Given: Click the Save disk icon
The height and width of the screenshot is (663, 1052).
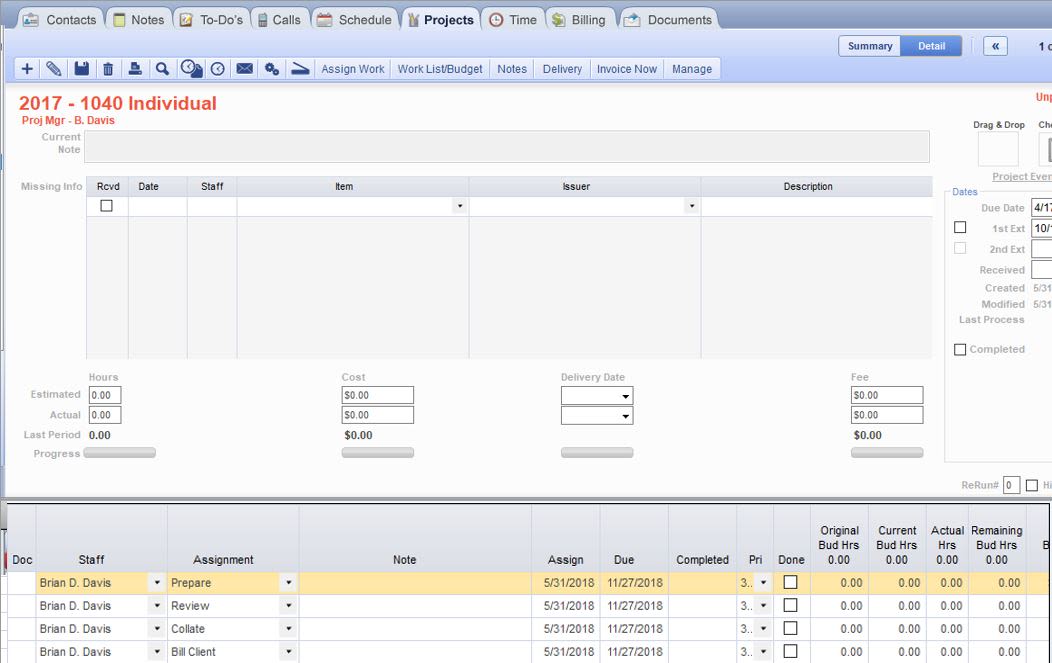Looking at the screenshot, I should tap(81, 68).
